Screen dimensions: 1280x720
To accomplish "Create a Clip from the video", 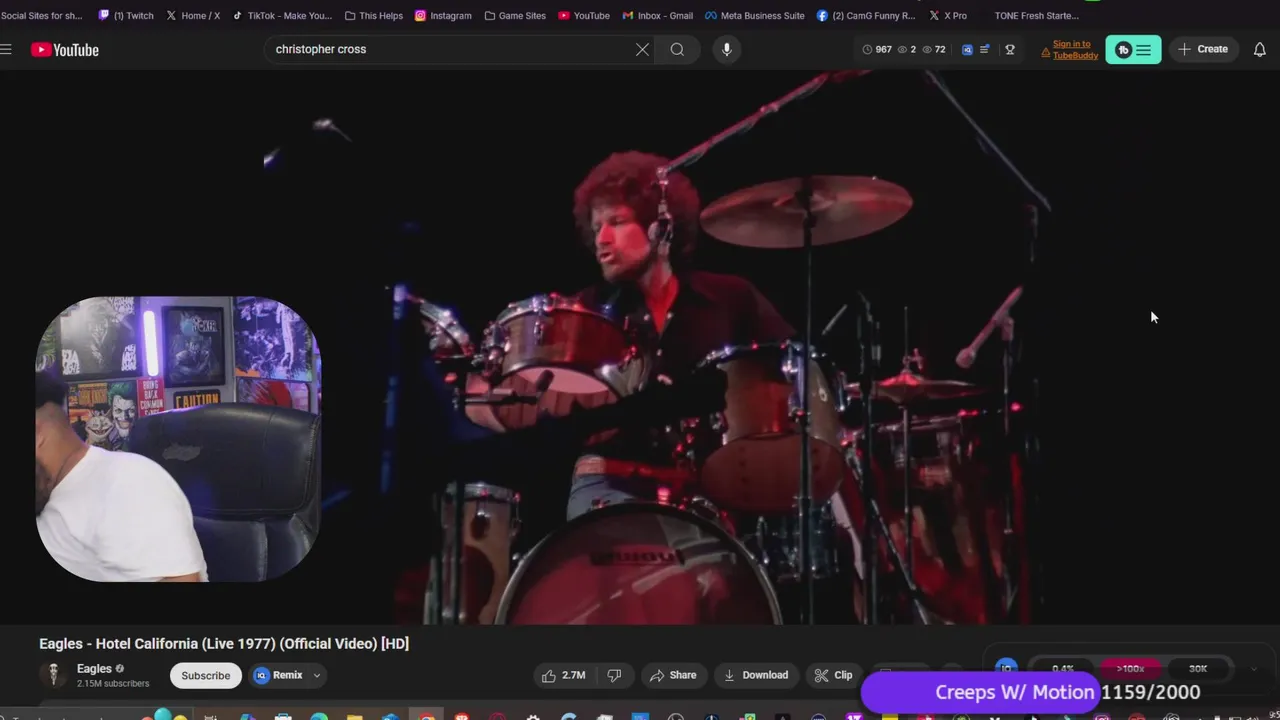I will point(833,675).
